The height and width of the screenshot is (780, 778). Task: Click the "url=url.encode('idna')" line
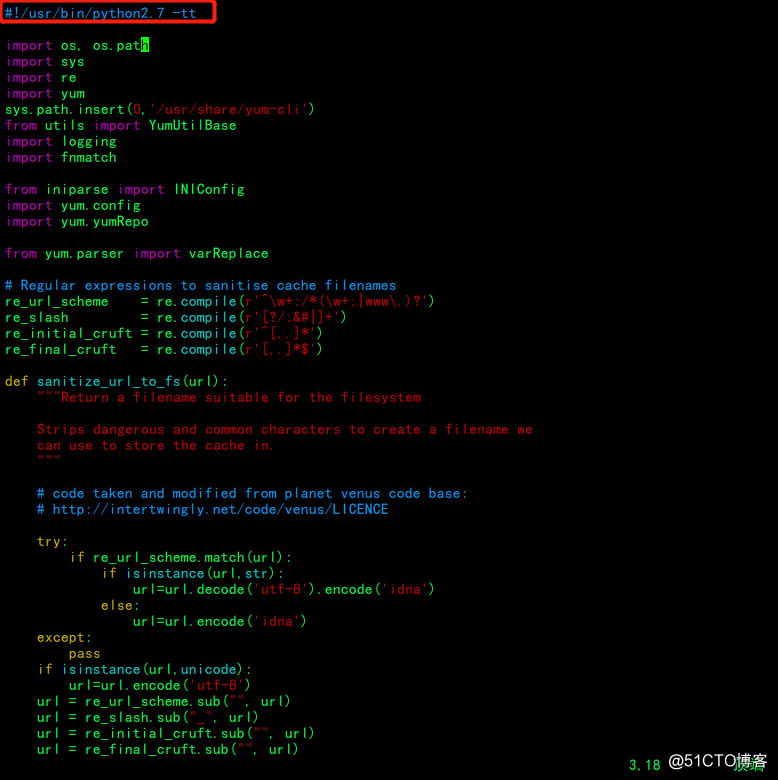pyautogui.click(x=220, y=621)
